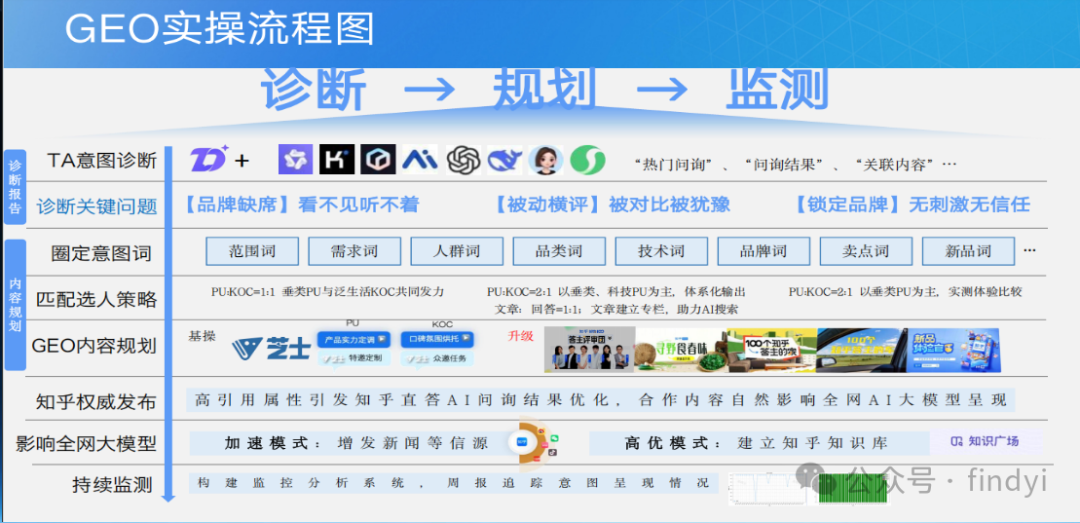This screenshot has height=523, width=1080.
Task: Open the car window banner thumbnail
Action: pyautogui.click(x=862, y=349)
